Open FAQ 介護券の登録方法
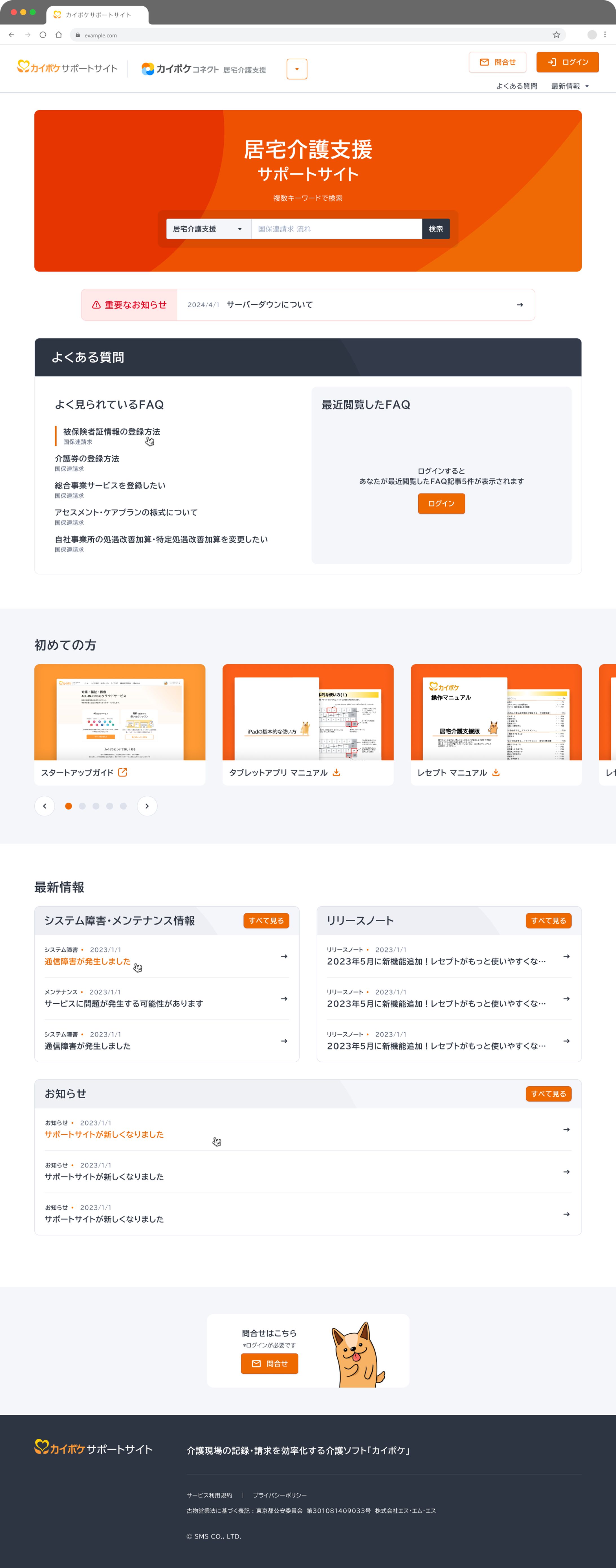616x1568 pixels. (87, 458)
